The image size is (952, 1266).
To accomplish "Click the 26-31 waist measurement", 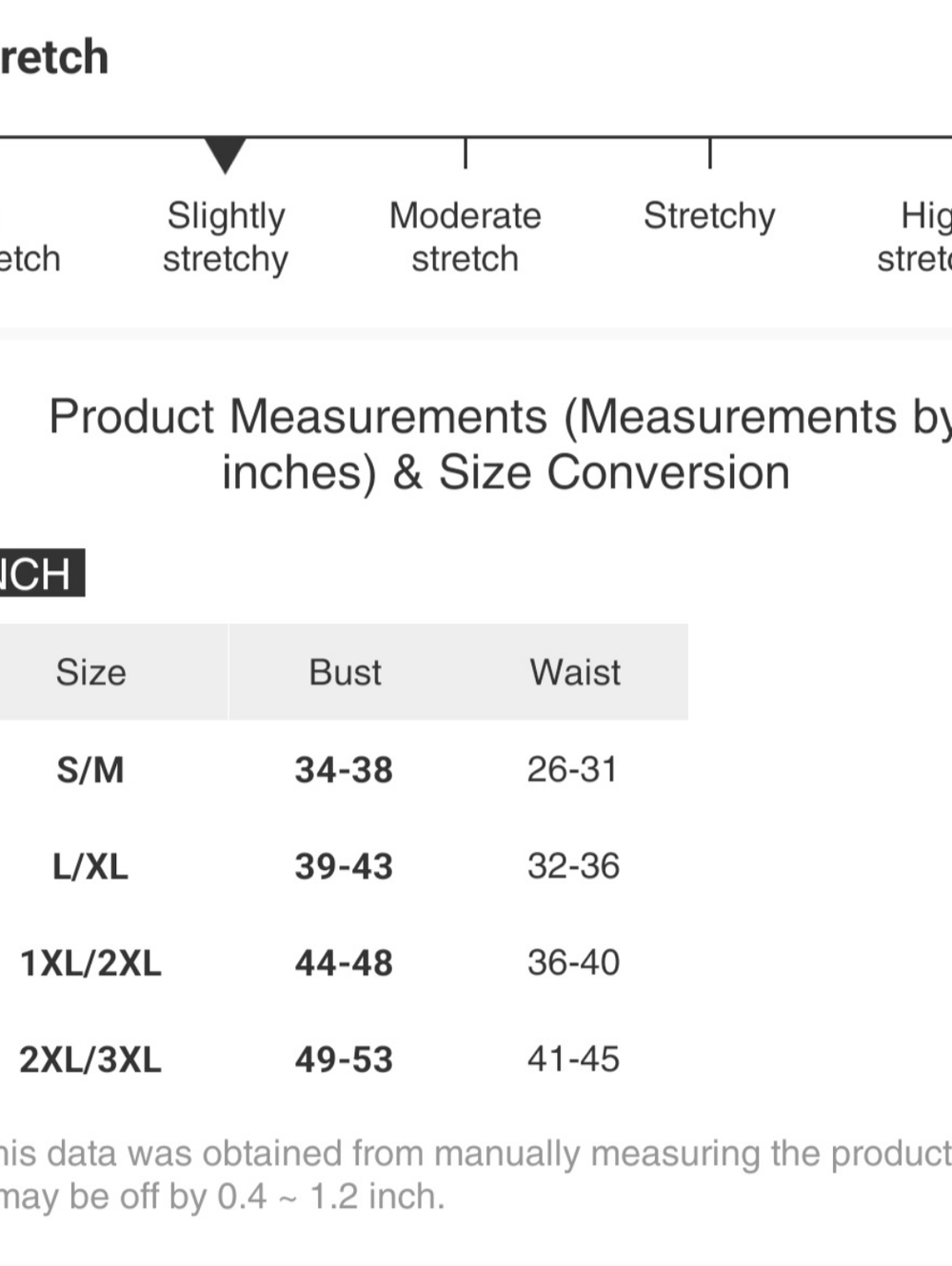I will coord(573,769).
